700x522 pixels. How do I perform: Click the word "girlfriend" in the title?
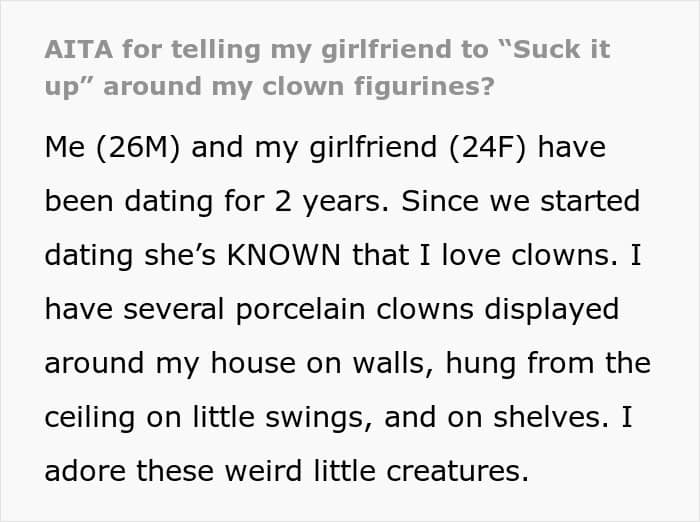(x=387, y=50)
